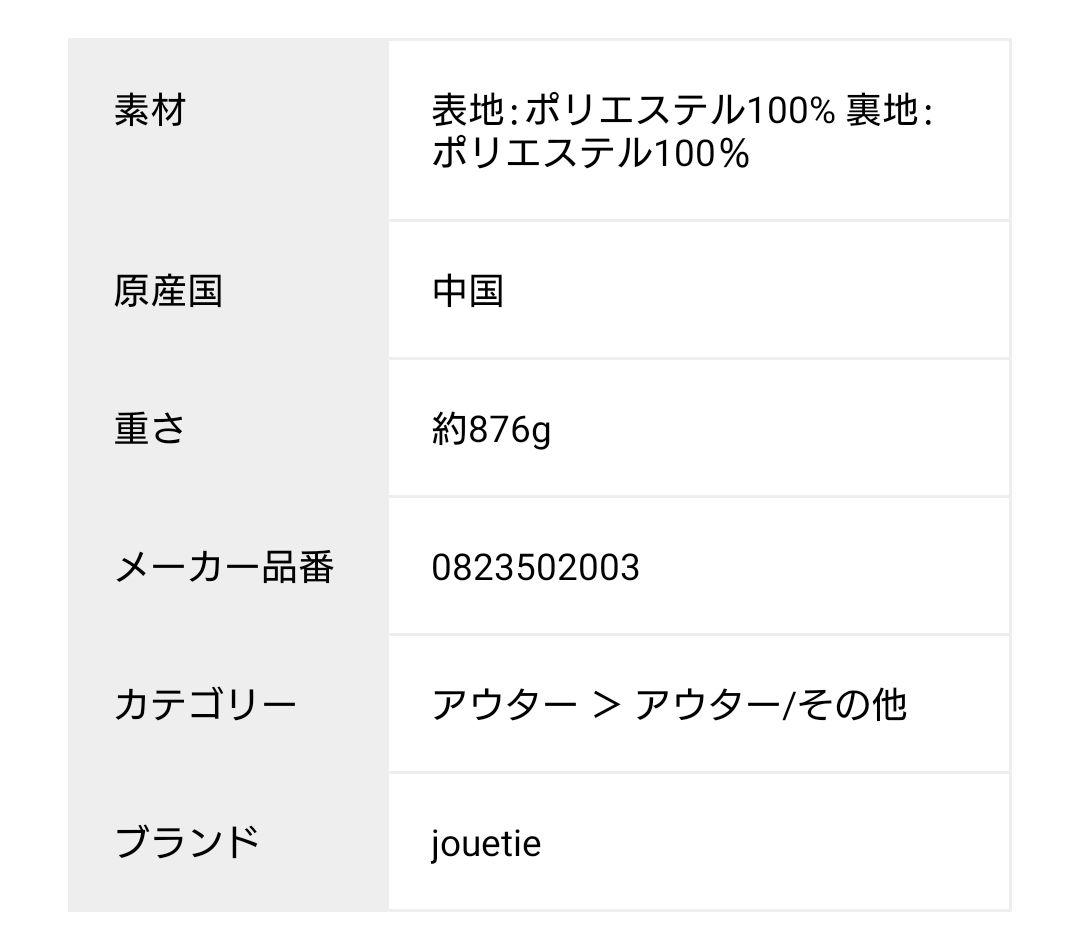Click the 重さ label cell
1080x942 pixels.
[x=228, y=428]
